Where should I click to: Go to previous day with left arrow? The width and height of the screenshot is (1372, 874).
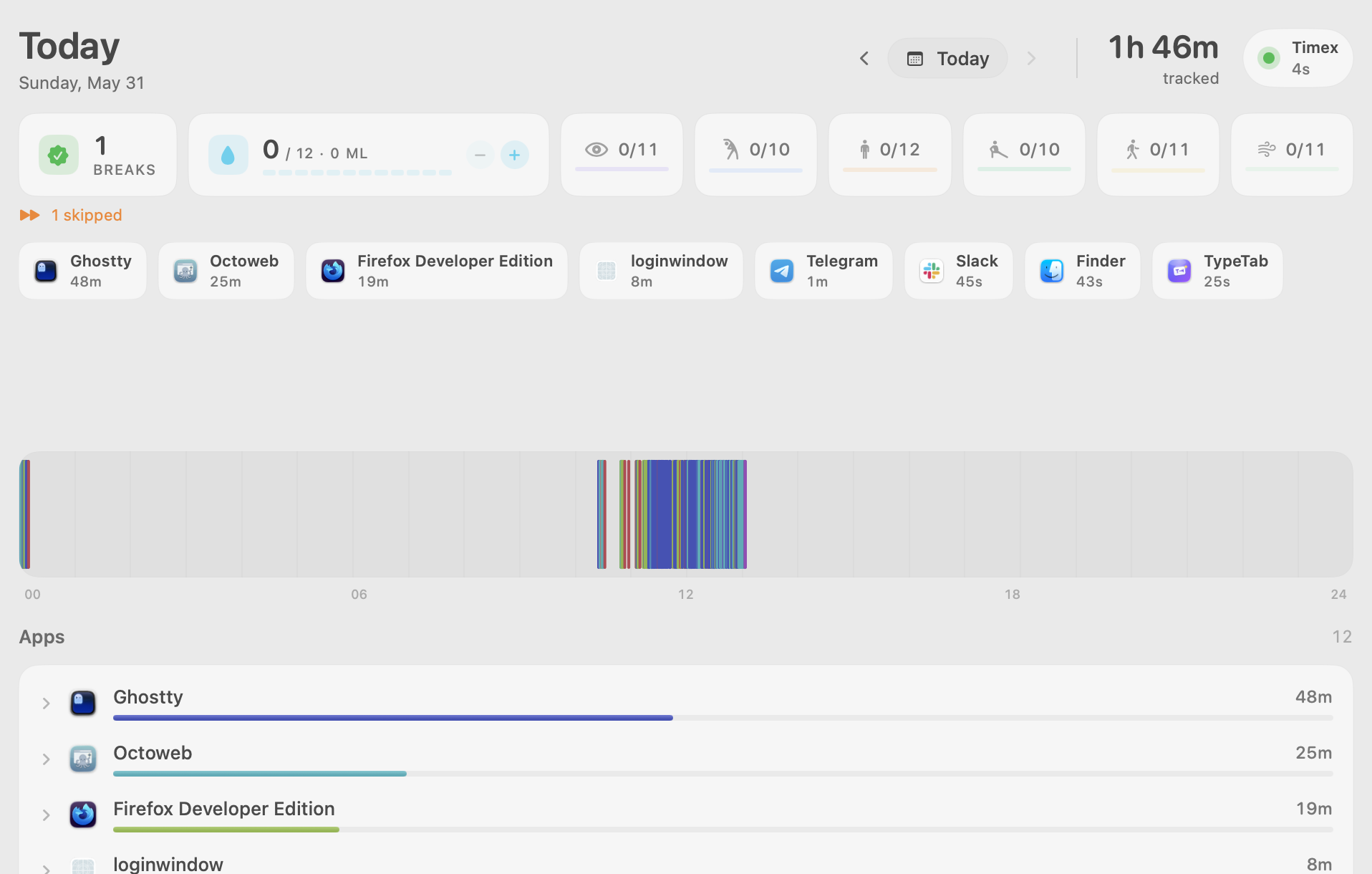[864, 58]
